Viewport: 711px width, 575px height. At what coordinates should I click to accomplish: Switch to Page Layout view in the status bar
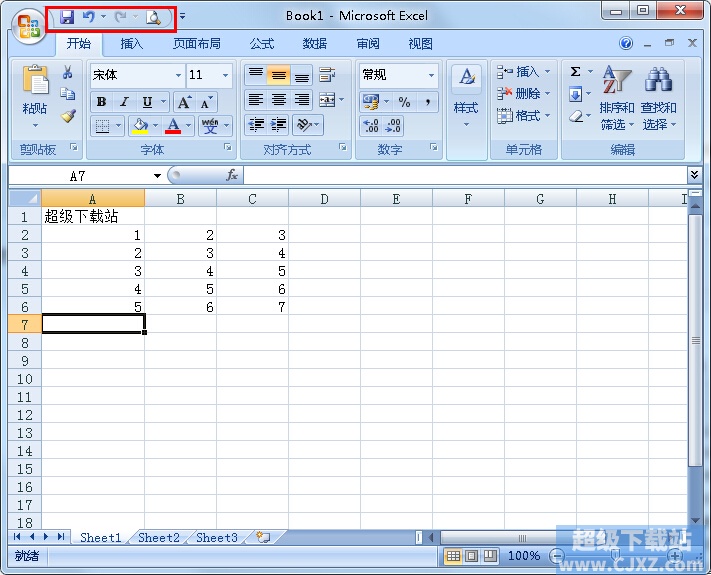tap(472, 556)
